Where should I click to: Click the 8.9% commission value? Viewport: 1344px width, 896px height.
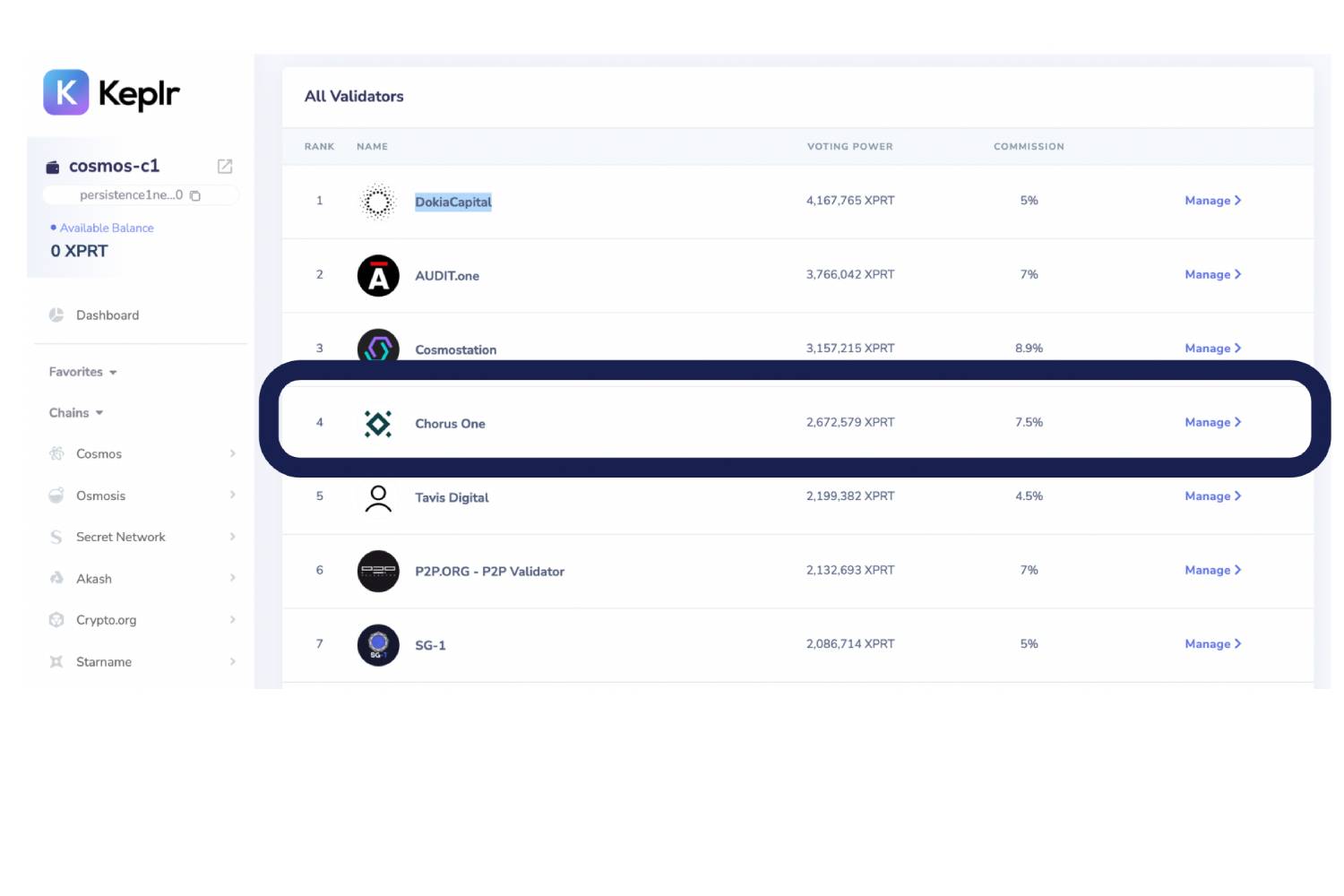[1029, 349]
